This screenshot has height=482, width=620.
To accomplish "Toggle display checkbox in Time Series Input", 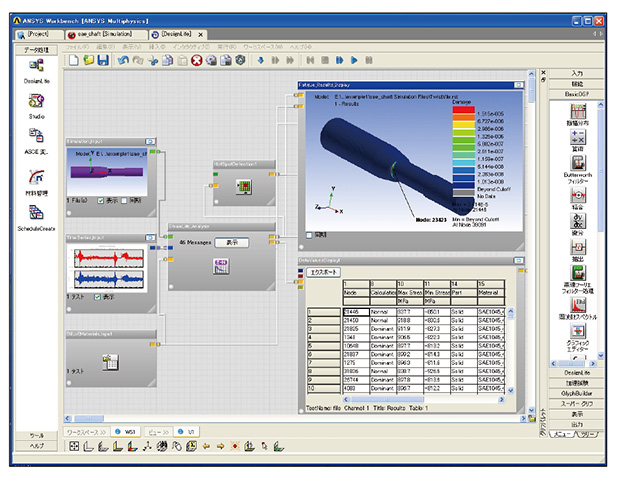I will click(x=97, y=297).
